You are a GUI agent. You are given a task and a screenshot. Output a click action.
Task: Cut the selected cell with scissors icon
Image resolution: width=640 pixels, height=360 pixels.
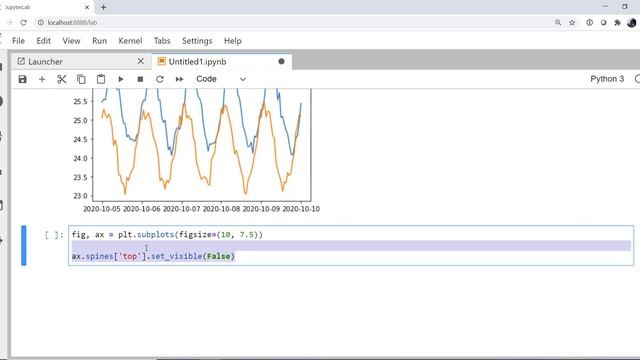(x=62, y=79)
